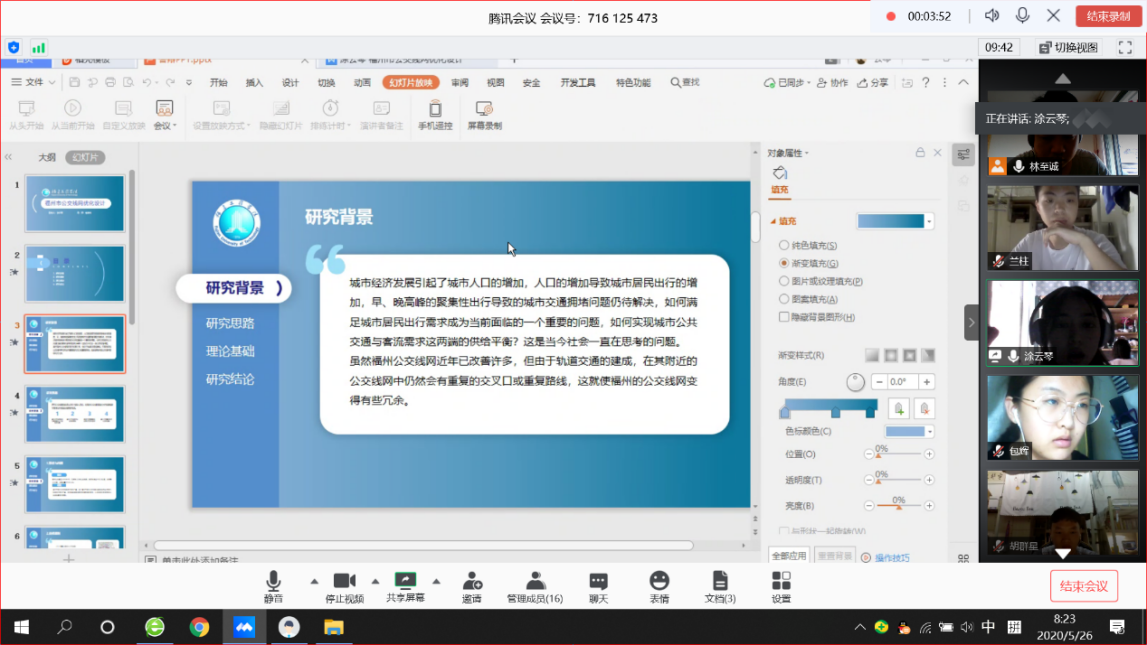Open the Animation (动画) ribbon tab
This screenshot has width=1147, height=645.
(362, 83)
